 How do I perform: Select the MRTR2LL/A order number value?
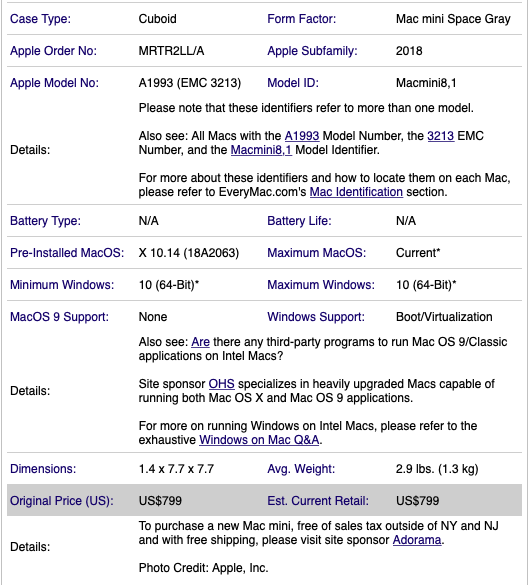click(x=171, y=51)
